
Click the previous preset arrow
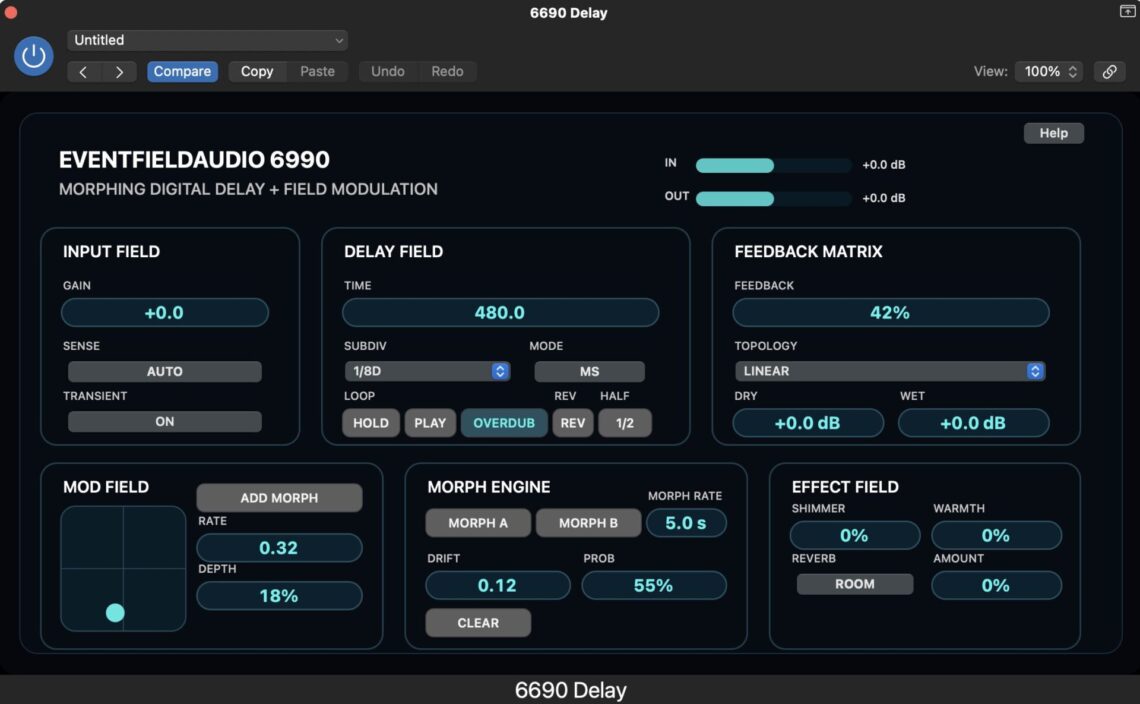(x=83, y=71)
